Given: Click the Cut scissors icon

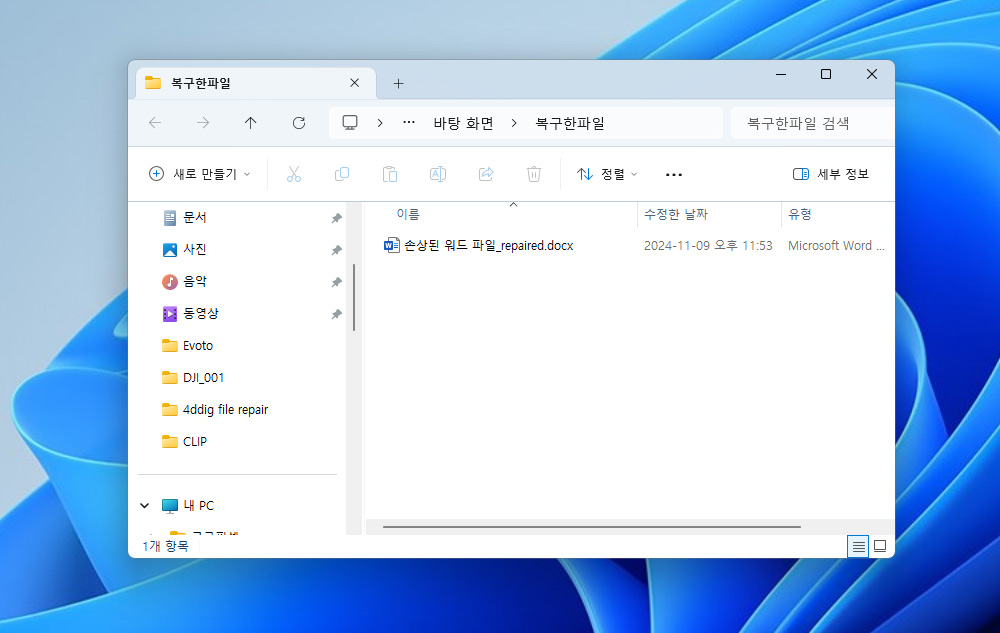Looking at the screenshot, I should 293,174.
